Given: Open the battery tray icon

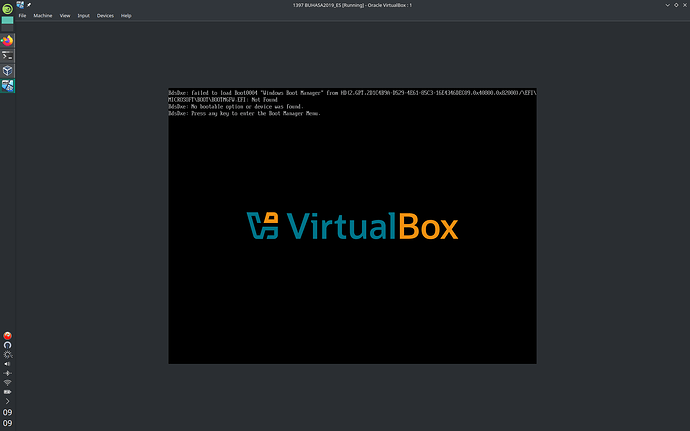Looking at the screenshot, I should point(7,392).
